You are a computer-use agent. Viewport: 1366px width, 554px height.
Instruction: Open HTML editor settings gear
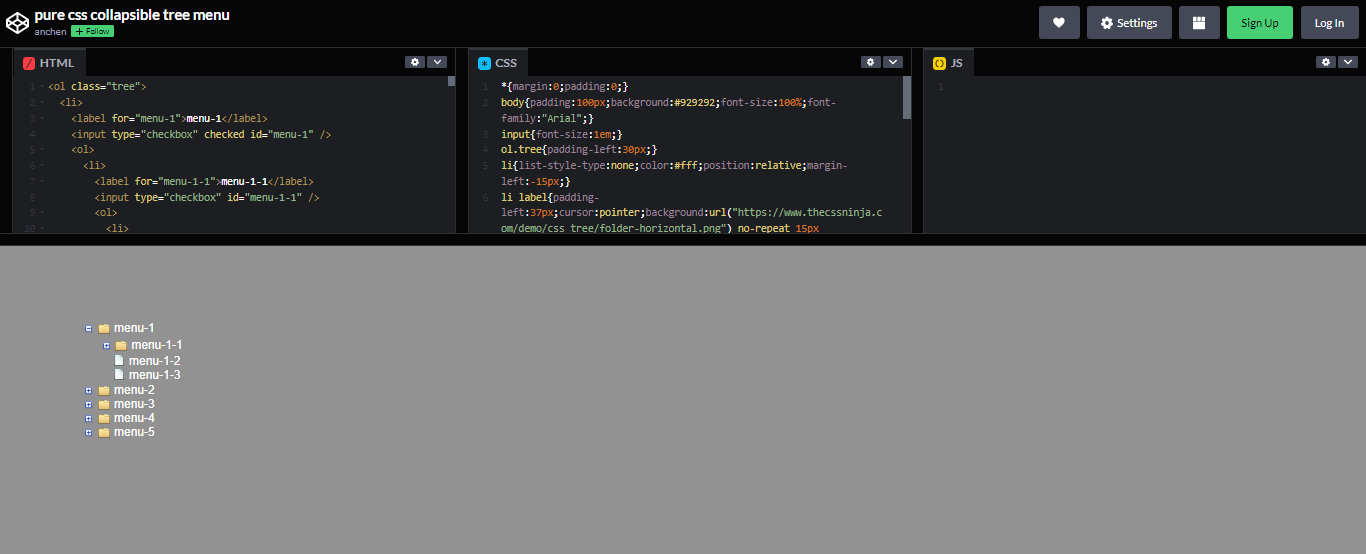[414, 62]
